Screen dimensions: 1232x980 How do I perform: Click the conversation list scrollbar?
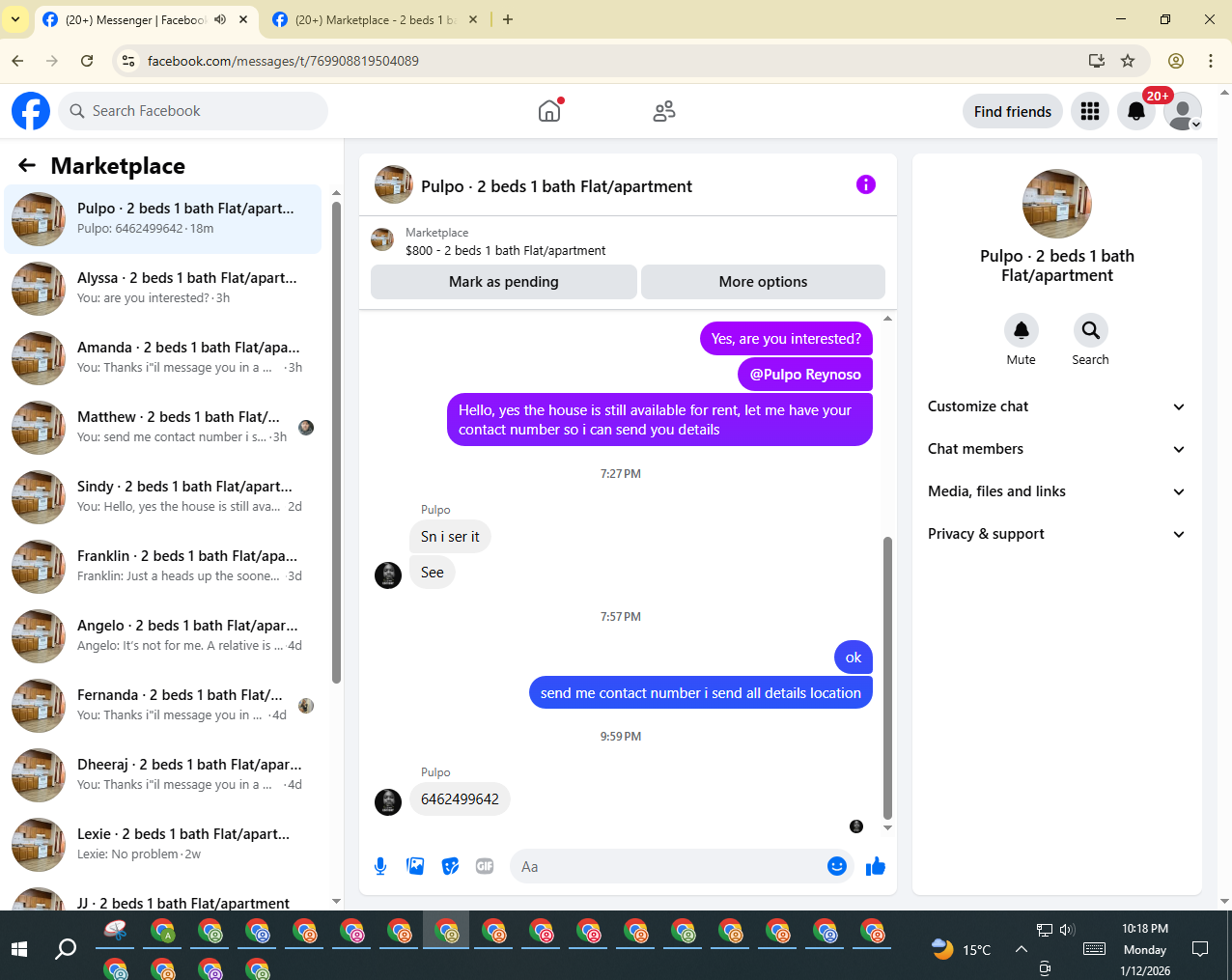(x=336, y=442)
